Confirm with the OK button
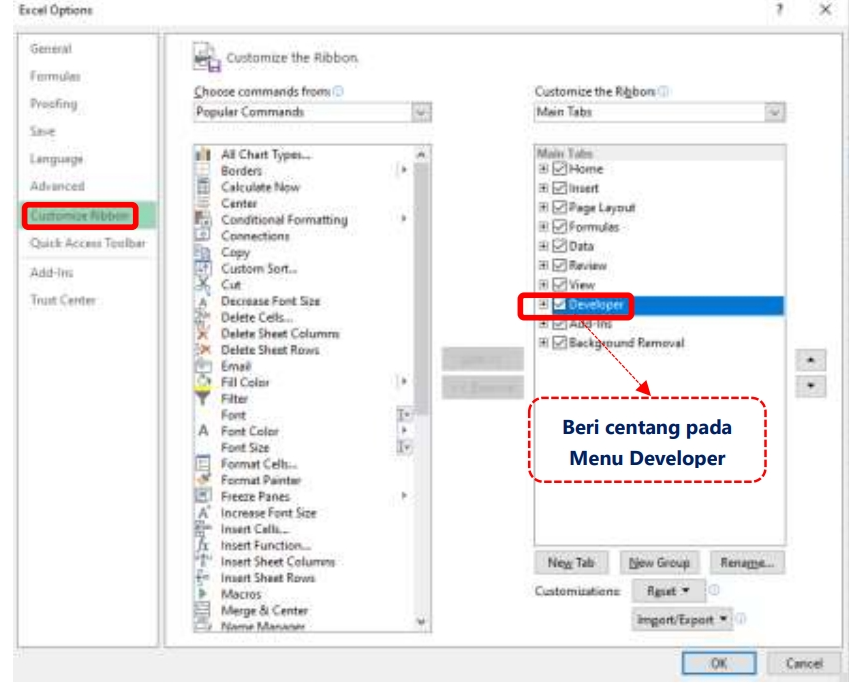The image size is (849, 684). point(719,663)
